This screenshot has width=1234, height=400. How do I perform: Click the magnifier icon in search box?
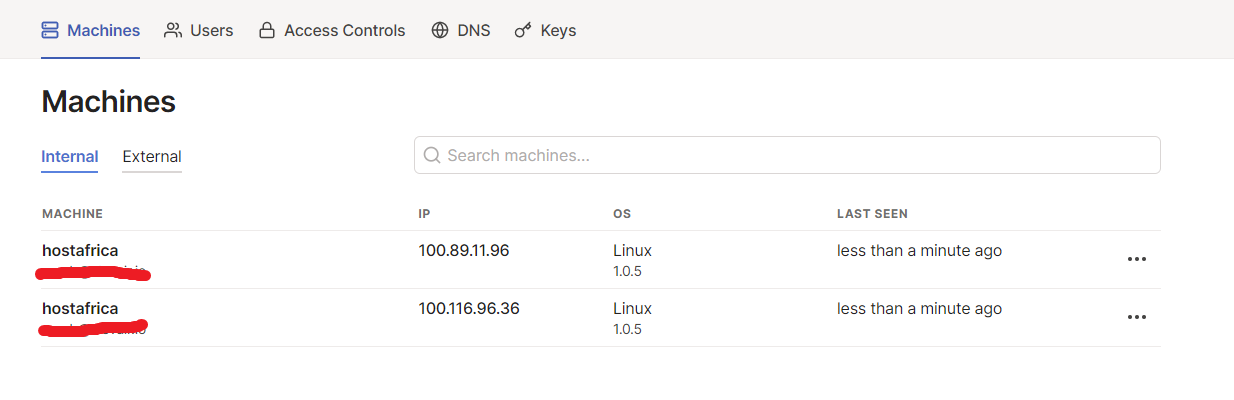click(x=432, y=155)
